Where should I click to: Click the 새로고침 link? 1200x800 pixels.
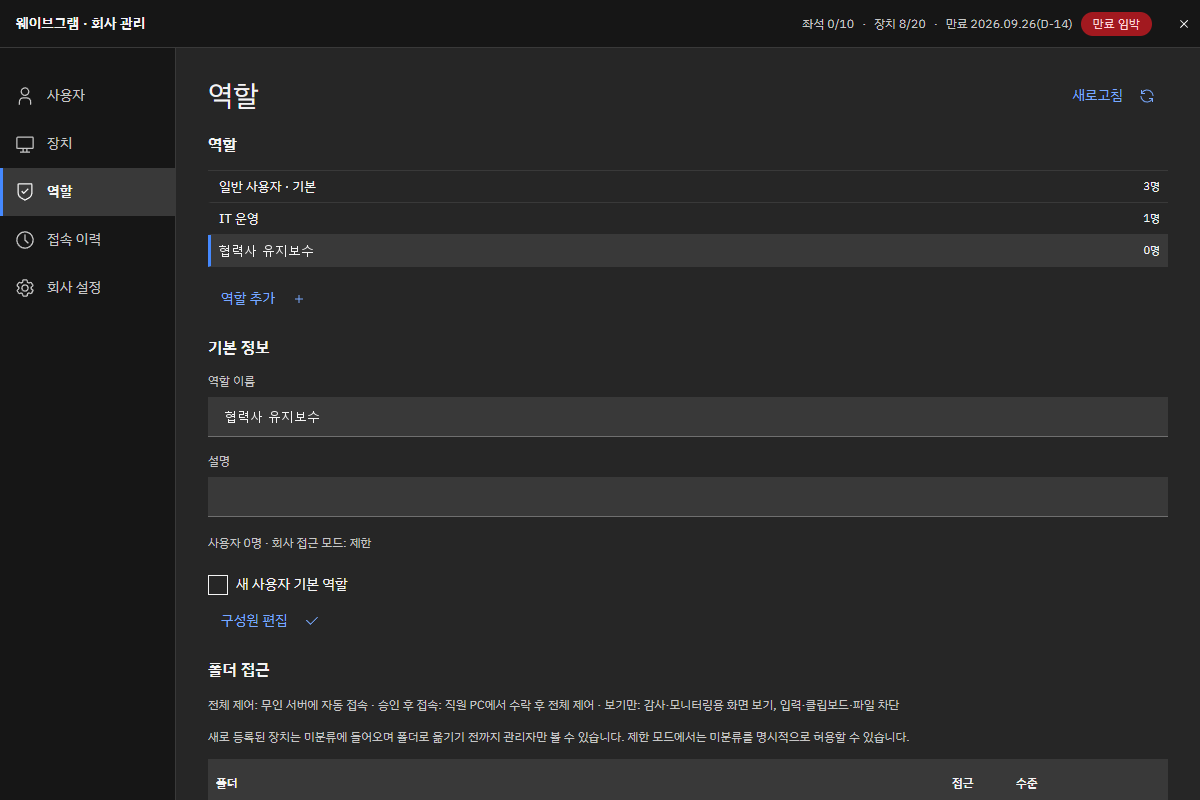(1097, 96)
